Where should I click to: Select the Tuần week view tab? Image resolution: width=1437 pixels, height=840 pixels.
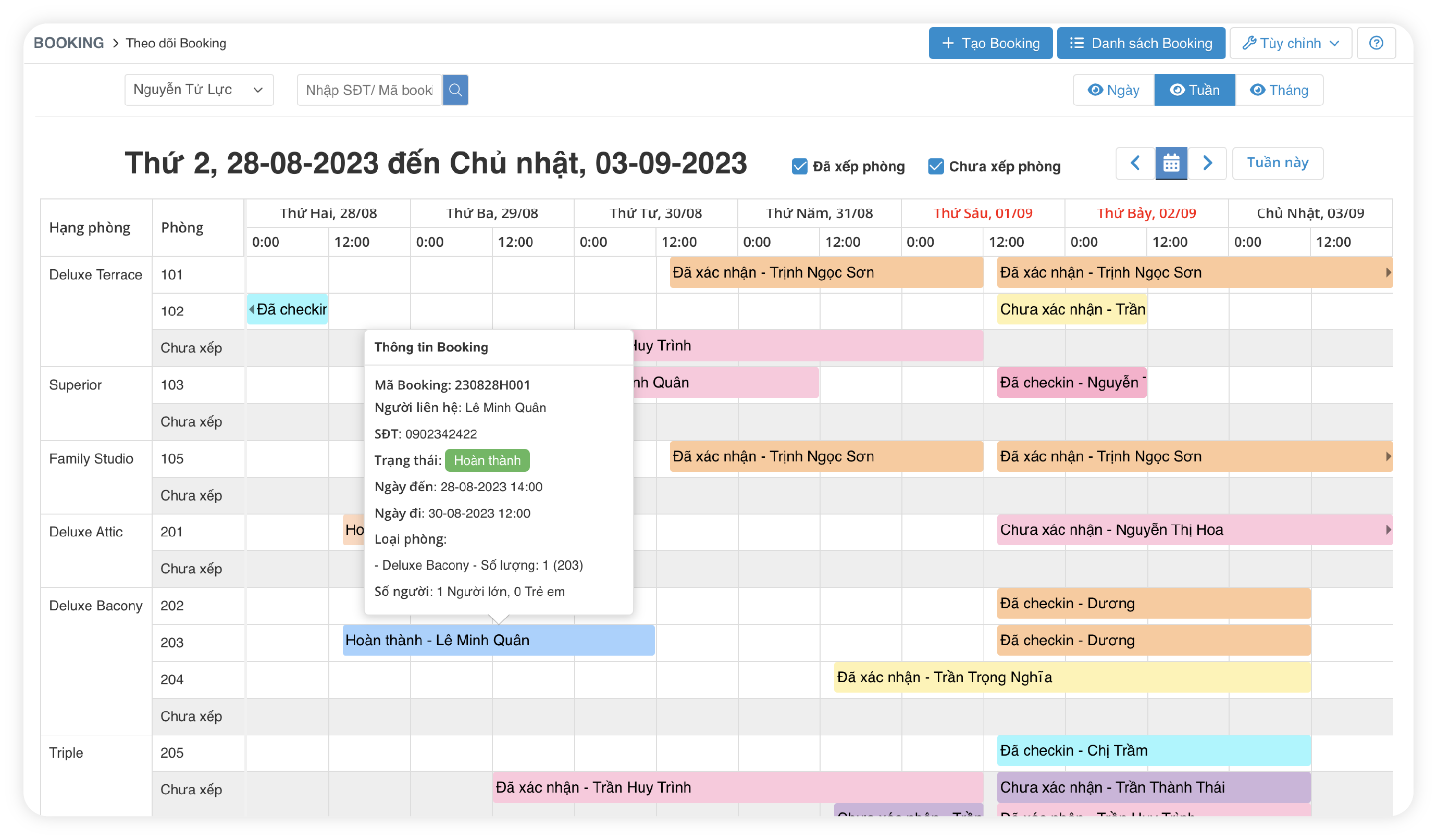click(1194, 90)
